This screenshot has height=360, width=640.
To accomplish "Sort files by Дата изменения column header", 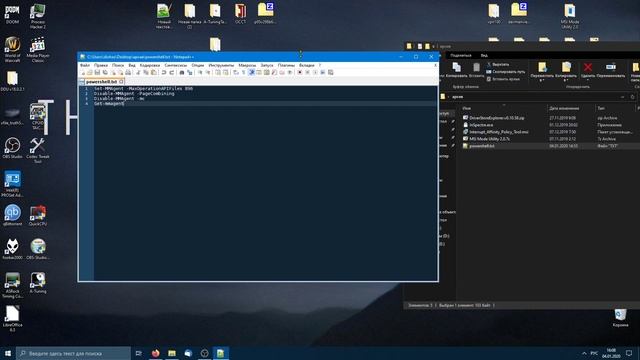I will point(564,108).
